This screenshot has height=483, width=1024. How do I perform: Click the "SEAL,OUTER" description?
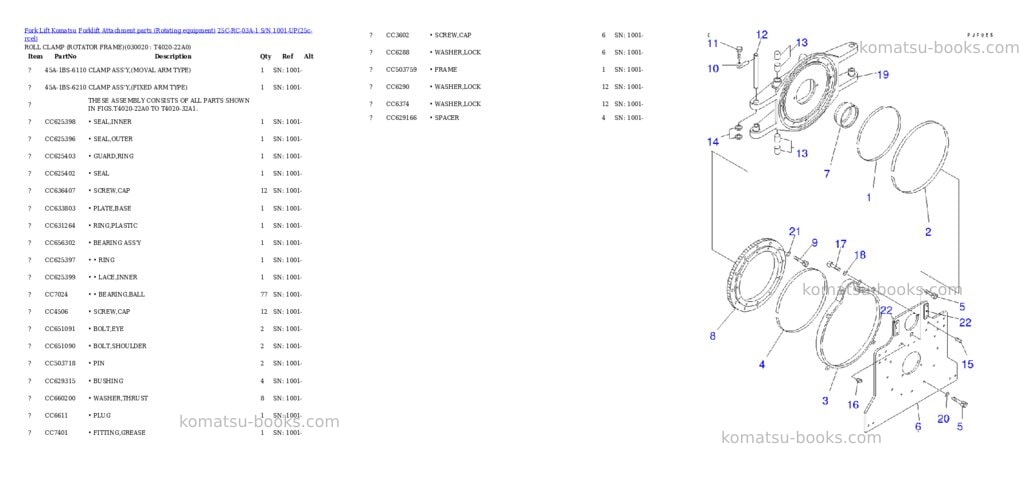click(x=113, y=139)
